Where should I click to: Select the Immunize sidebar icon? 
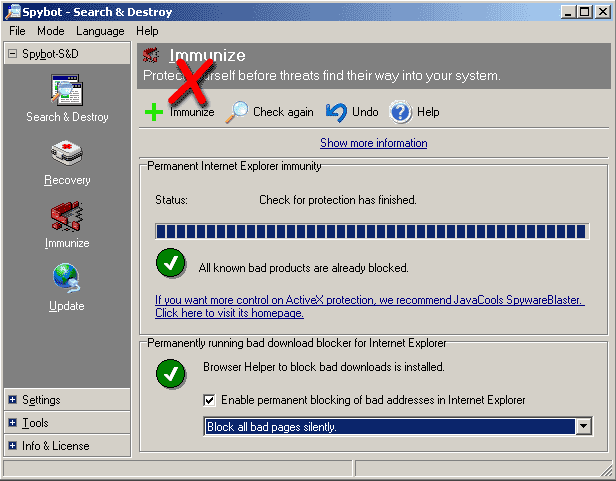coord(67,217)
